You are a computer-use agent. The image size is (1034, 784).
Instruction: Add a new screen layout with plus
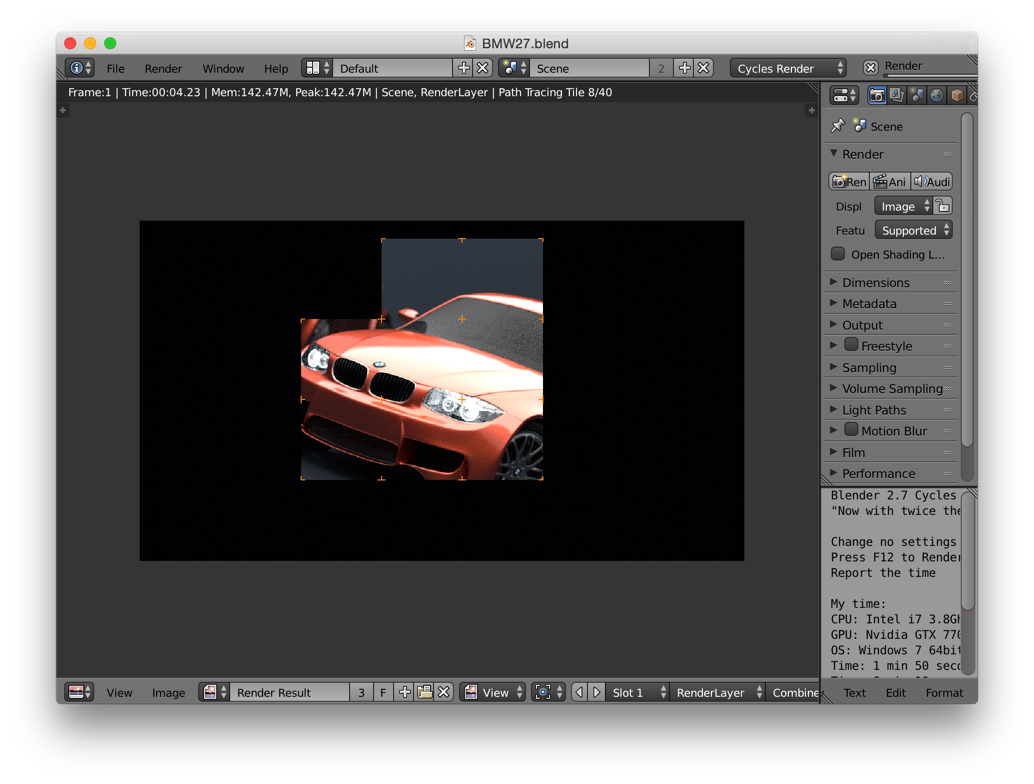[464, 68]
